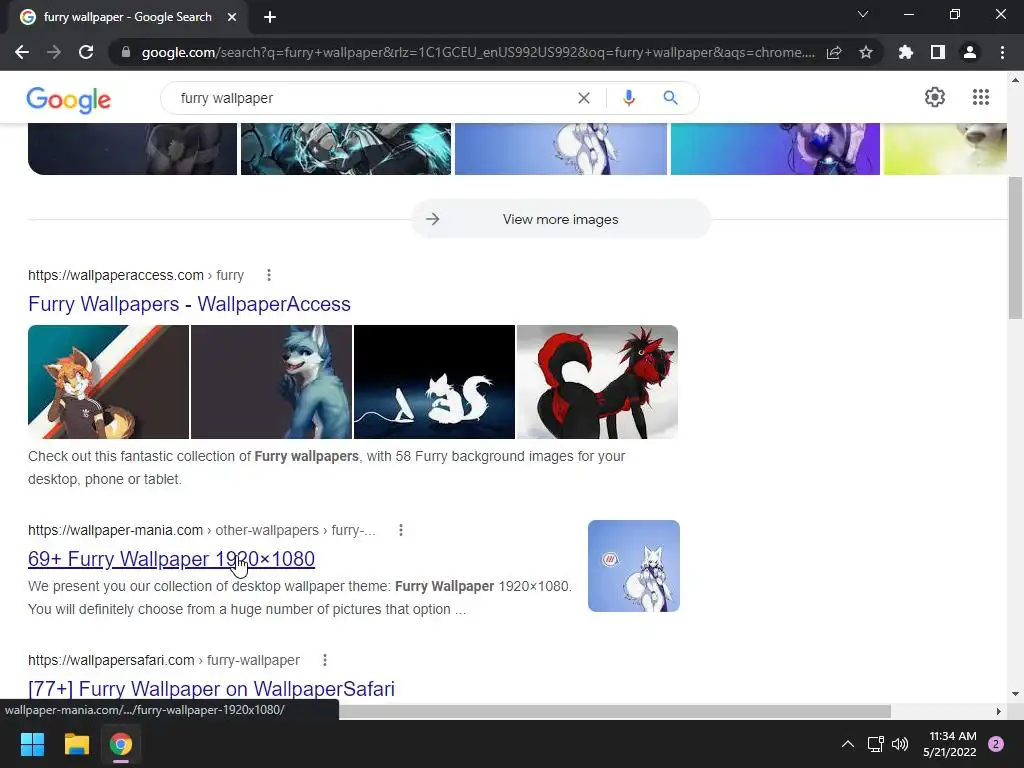Viewport: 1024px width, 768px height.
Task: Click the scrollbar down arrow
Action: coord(1015,694)
